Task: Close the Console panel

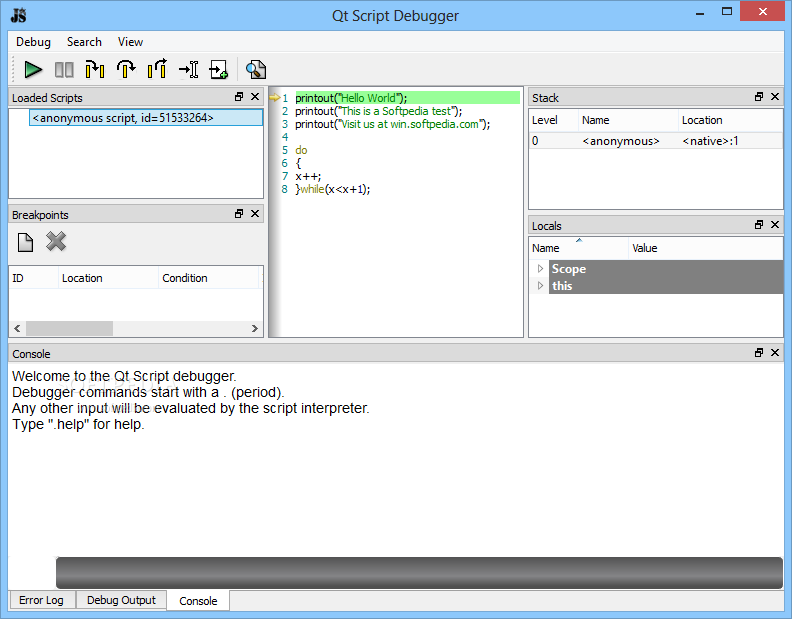Action: [x=775, y=353]
